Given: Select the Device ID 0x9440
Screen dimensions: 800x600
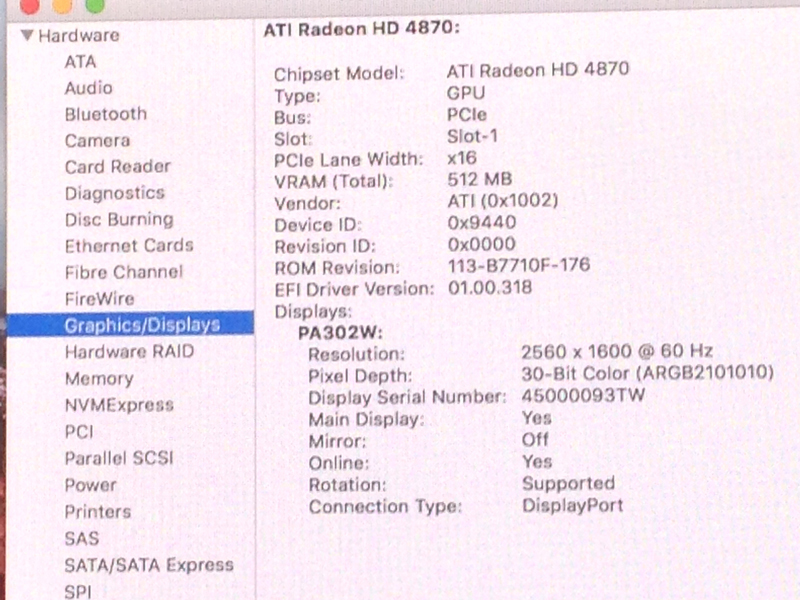Looking at the screenshot, I should coord(482,222).
